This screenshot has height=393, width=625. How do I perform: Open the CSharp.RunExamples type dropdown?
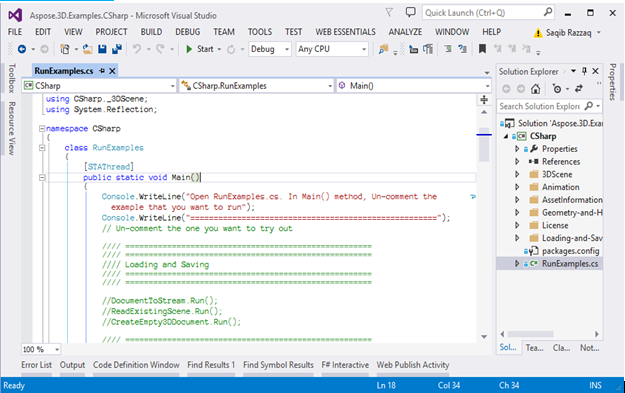click(256, 86)
